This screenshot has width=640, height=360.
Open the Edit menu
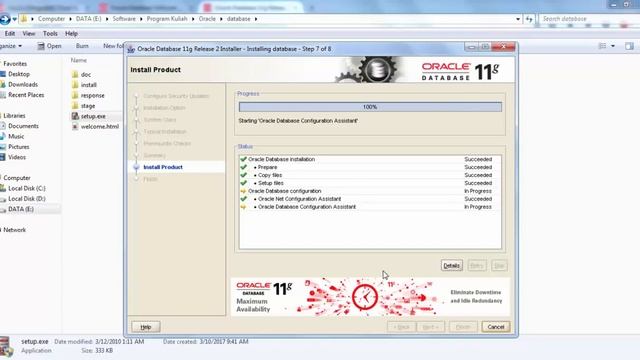(10, 33)
